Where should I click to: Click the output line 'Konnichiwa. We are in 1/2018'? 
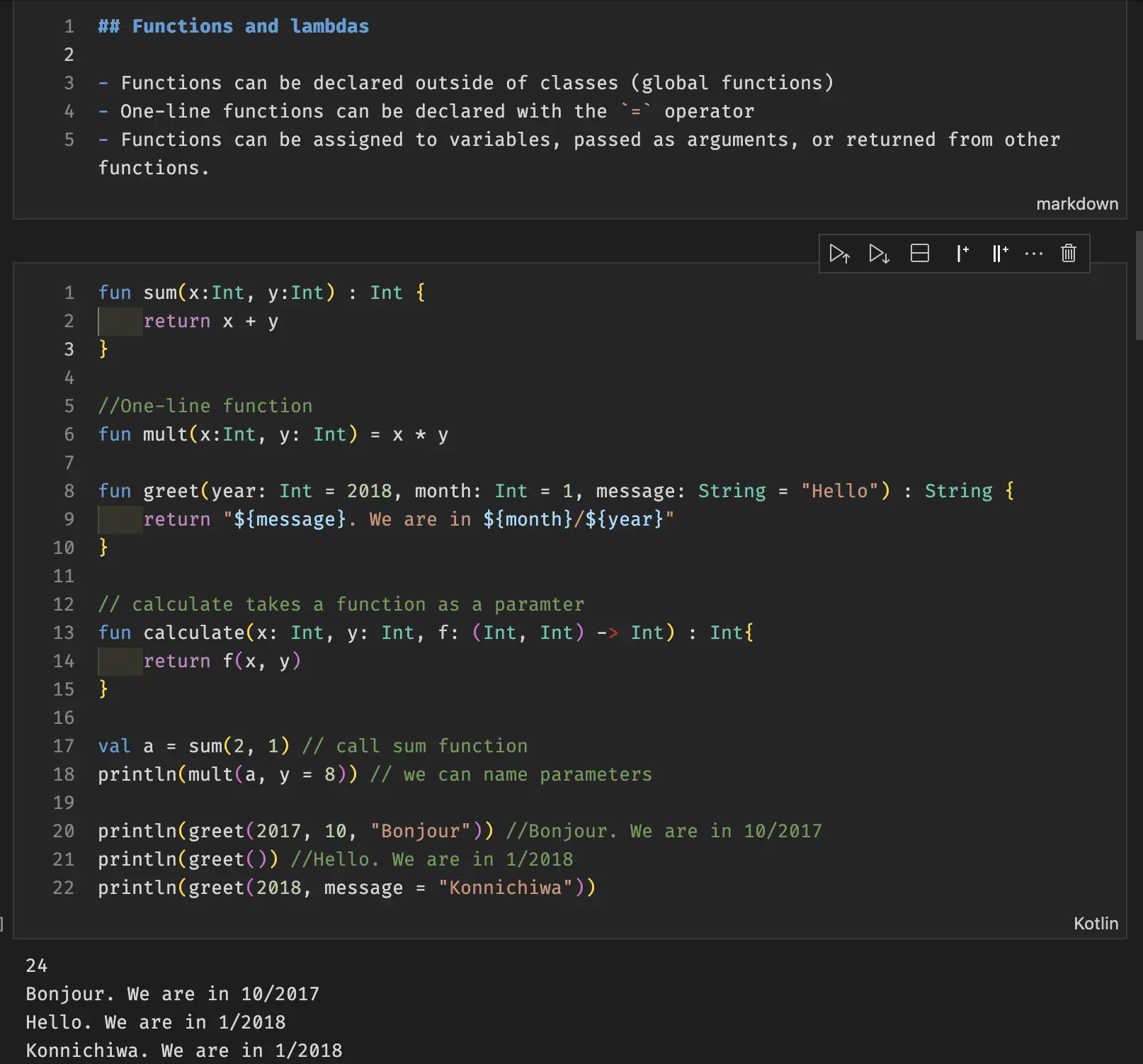point(184,1051)
